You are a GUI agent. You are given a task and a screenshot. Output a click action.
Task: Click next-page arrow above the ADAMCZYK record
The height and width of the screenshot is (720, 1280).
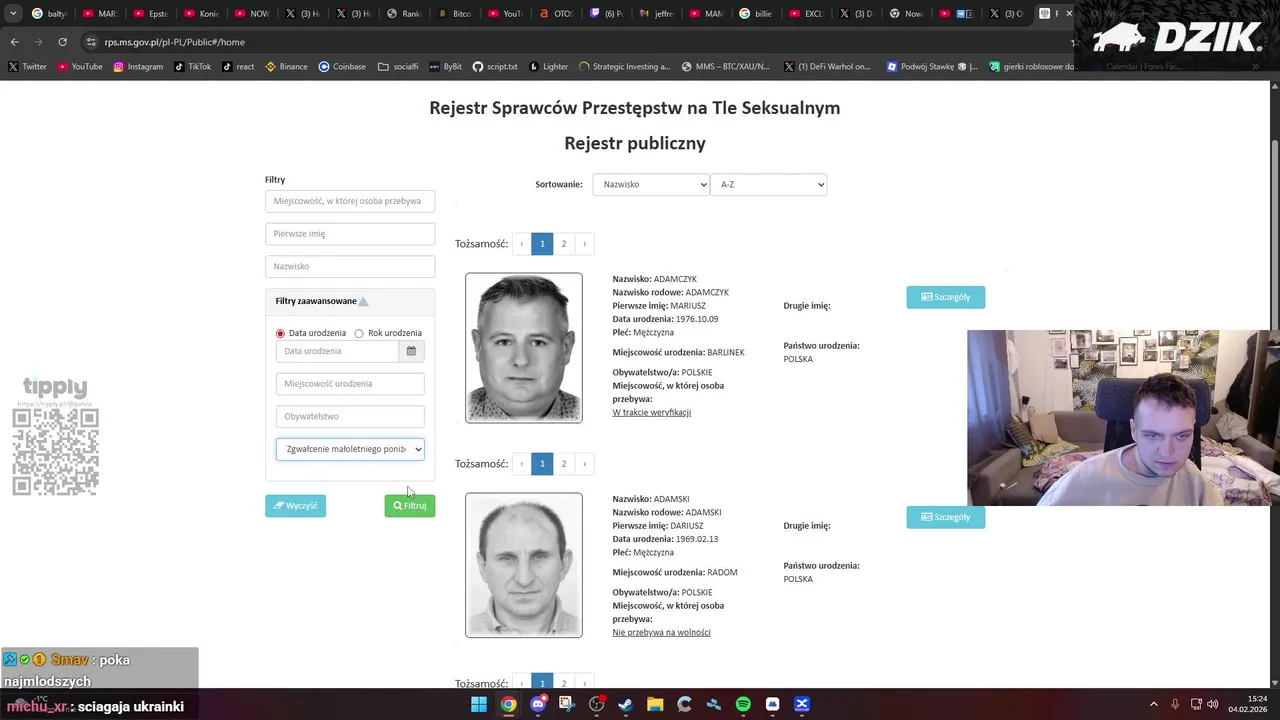coord(585,244)
